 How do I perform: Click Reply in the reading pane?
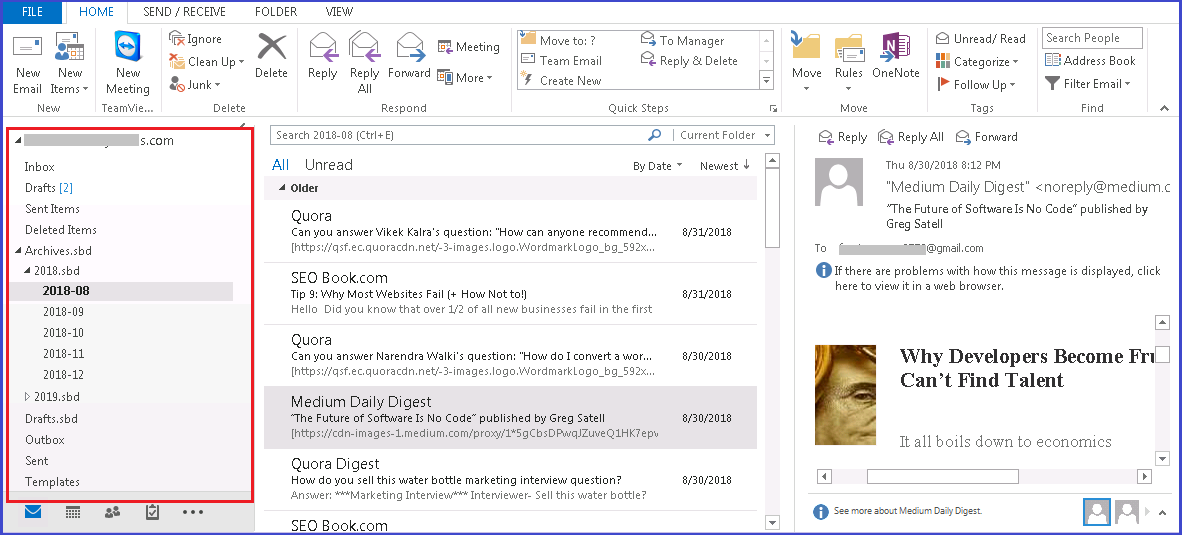[x=843, y=136]
